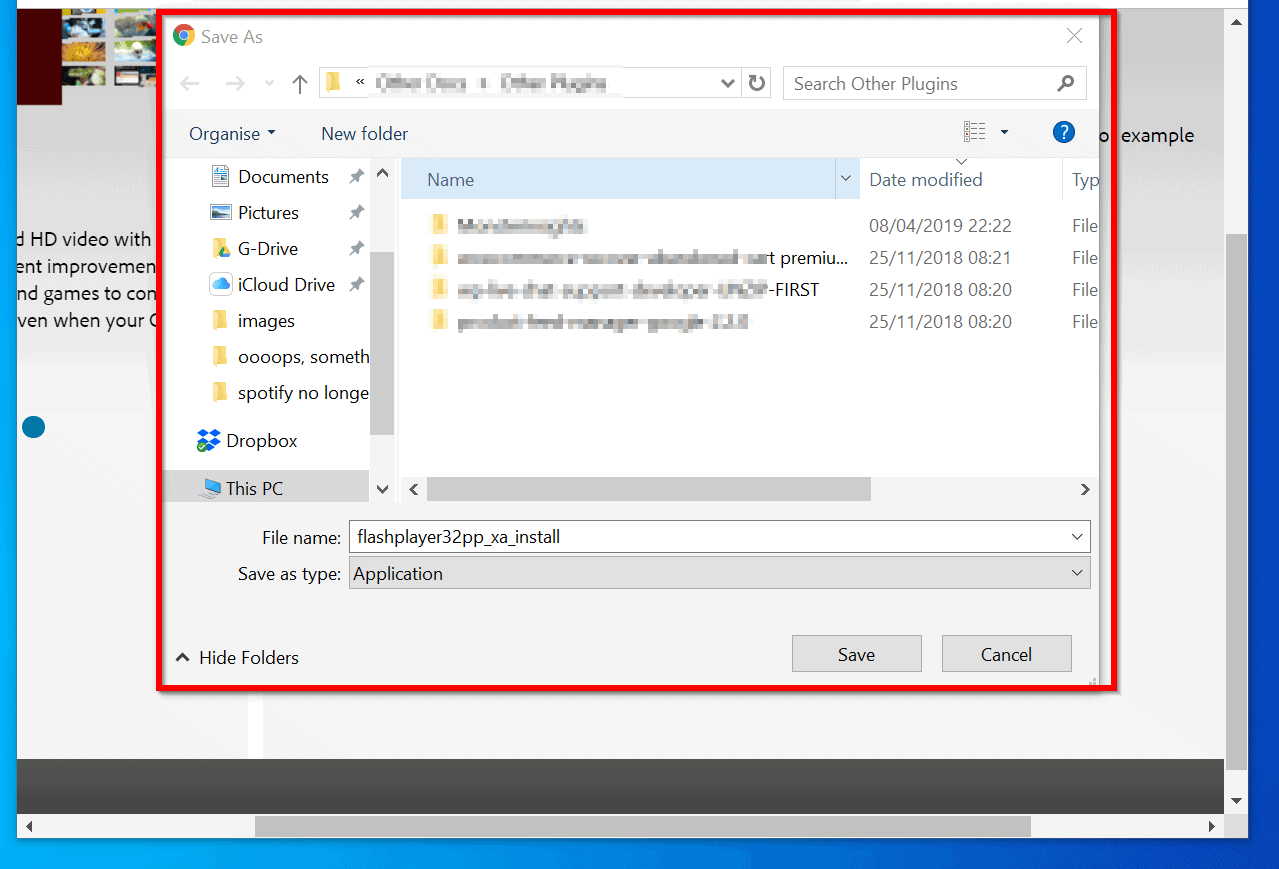Refresh the current folder view
The height and width of the screenshot is (869, 1279).
point(757,83)
